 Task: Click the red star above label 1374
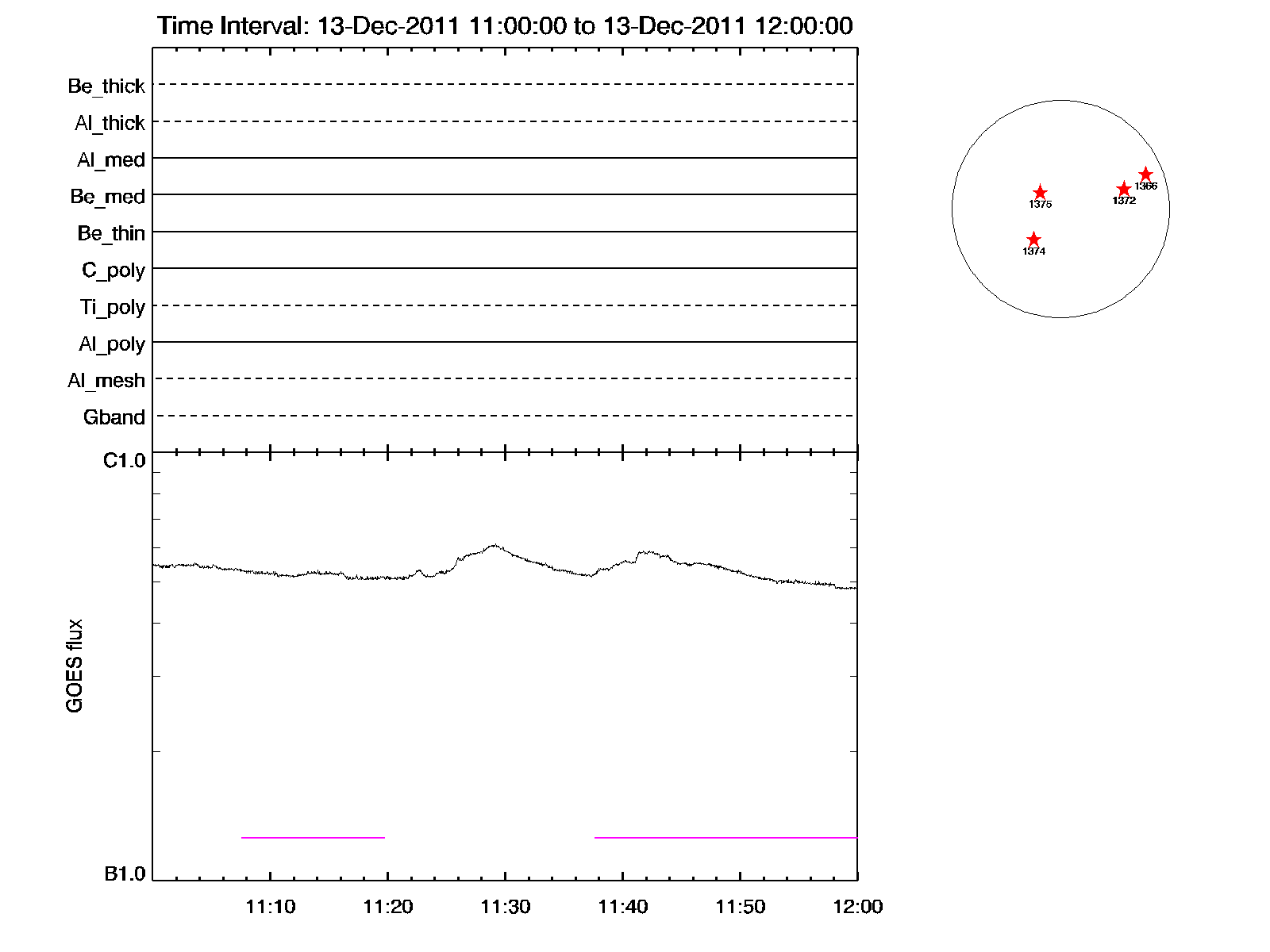click(1033, 240)
